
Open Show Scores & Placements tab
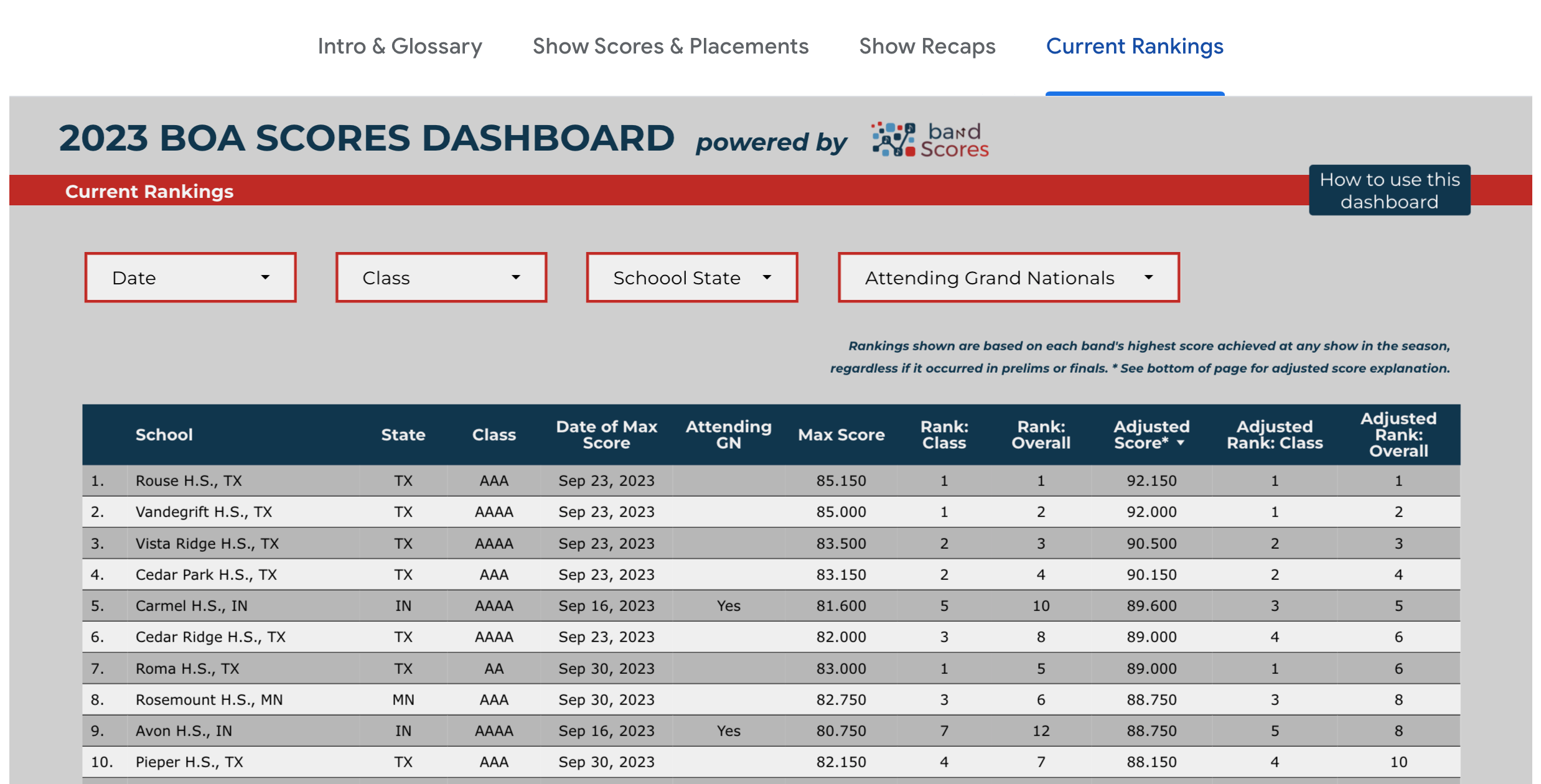pyautogui.click(x=670, y=46)
